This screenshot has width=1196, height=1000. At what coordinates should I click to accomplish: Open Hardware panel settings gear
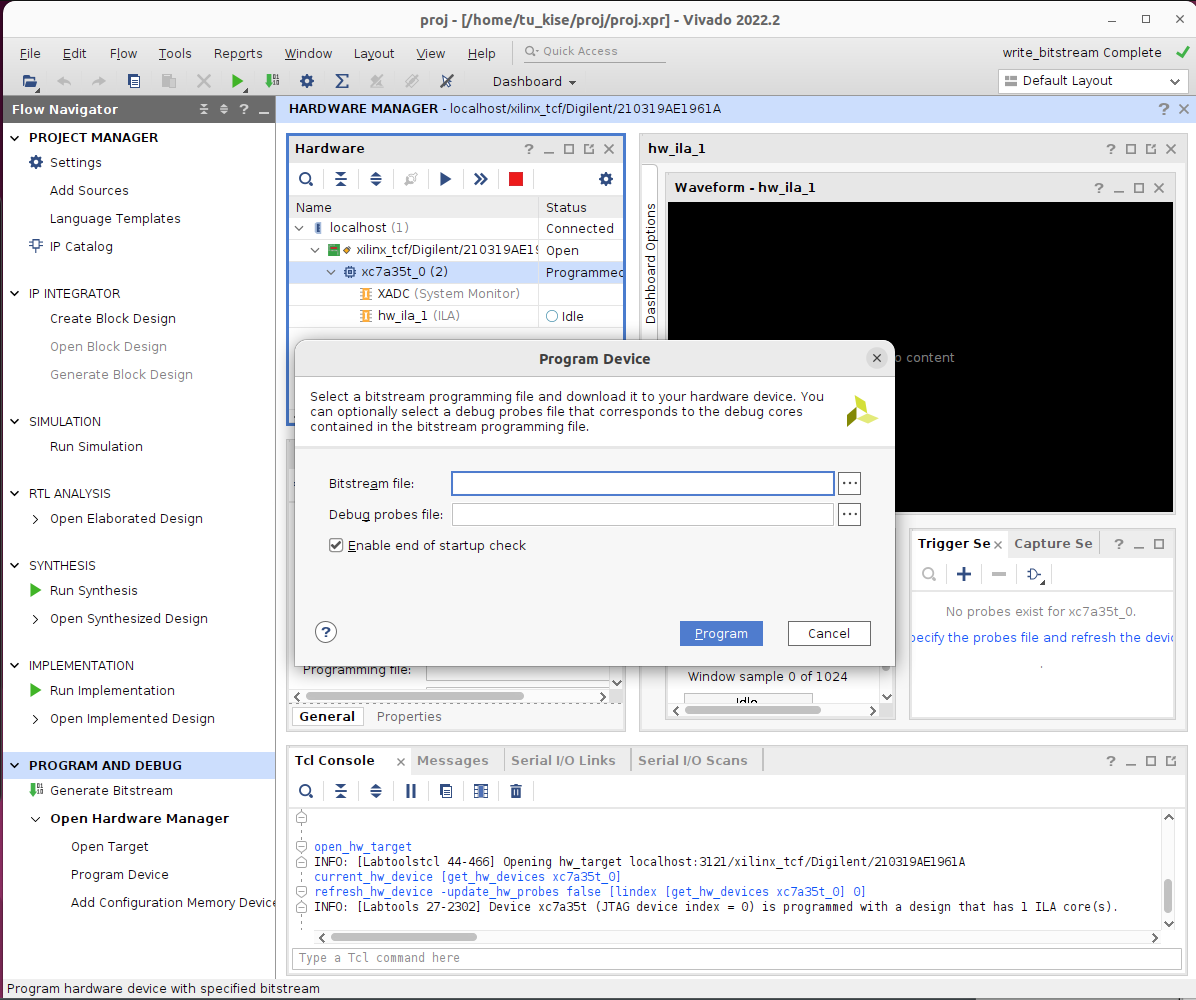605,179
